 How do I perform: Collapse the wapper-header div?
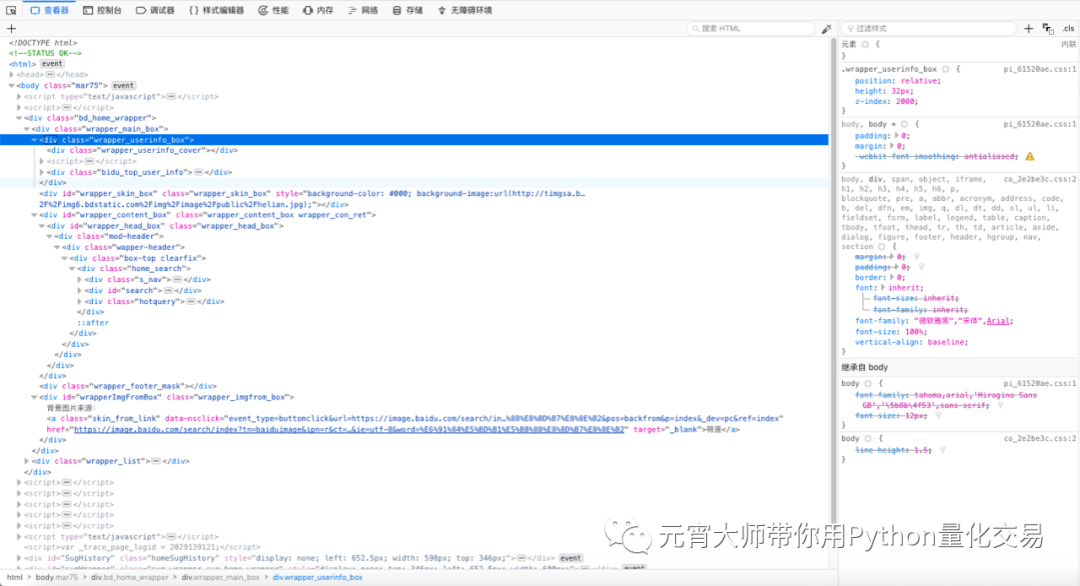point(57,247)
